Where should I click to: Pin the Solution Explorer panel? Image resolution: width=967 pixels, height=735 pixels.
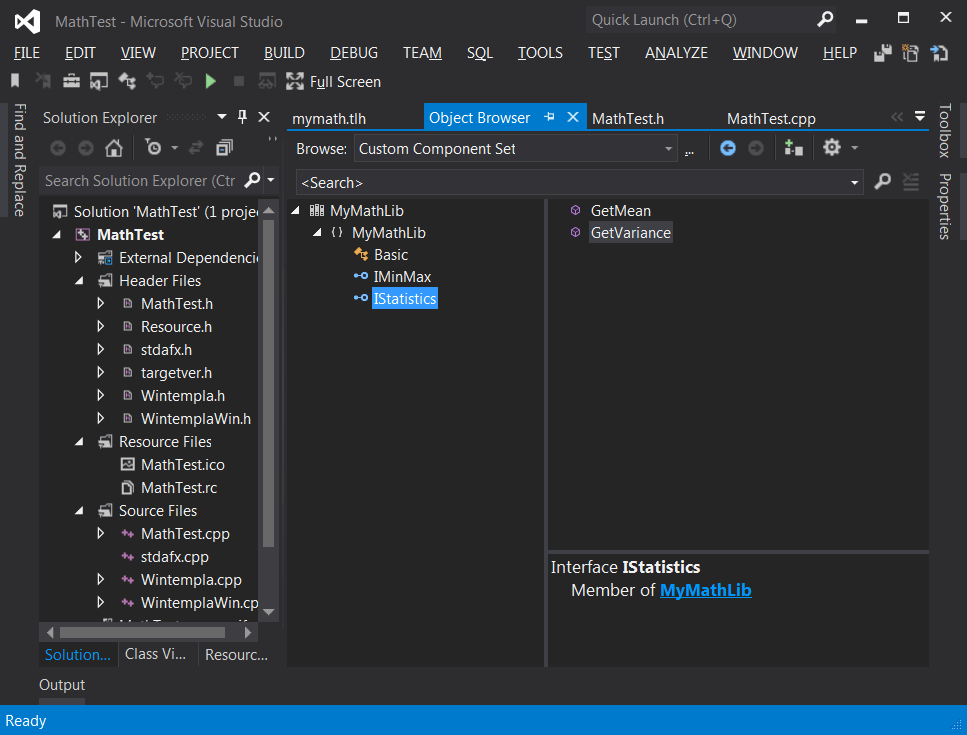click(x=242, y=117)
